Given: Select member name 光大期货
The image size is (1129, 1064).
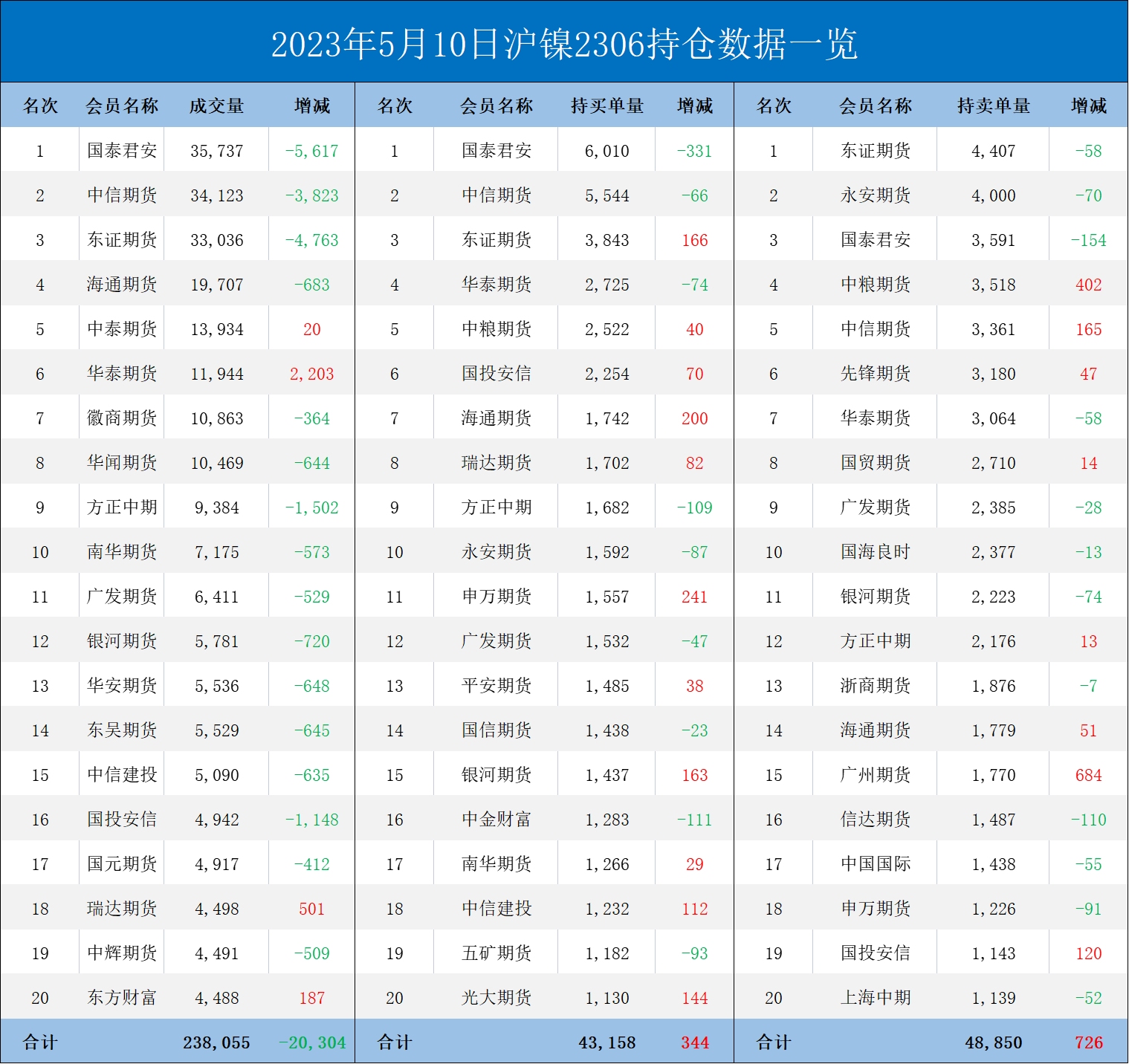Looking at the screenshot, I should tap(496, 997).
